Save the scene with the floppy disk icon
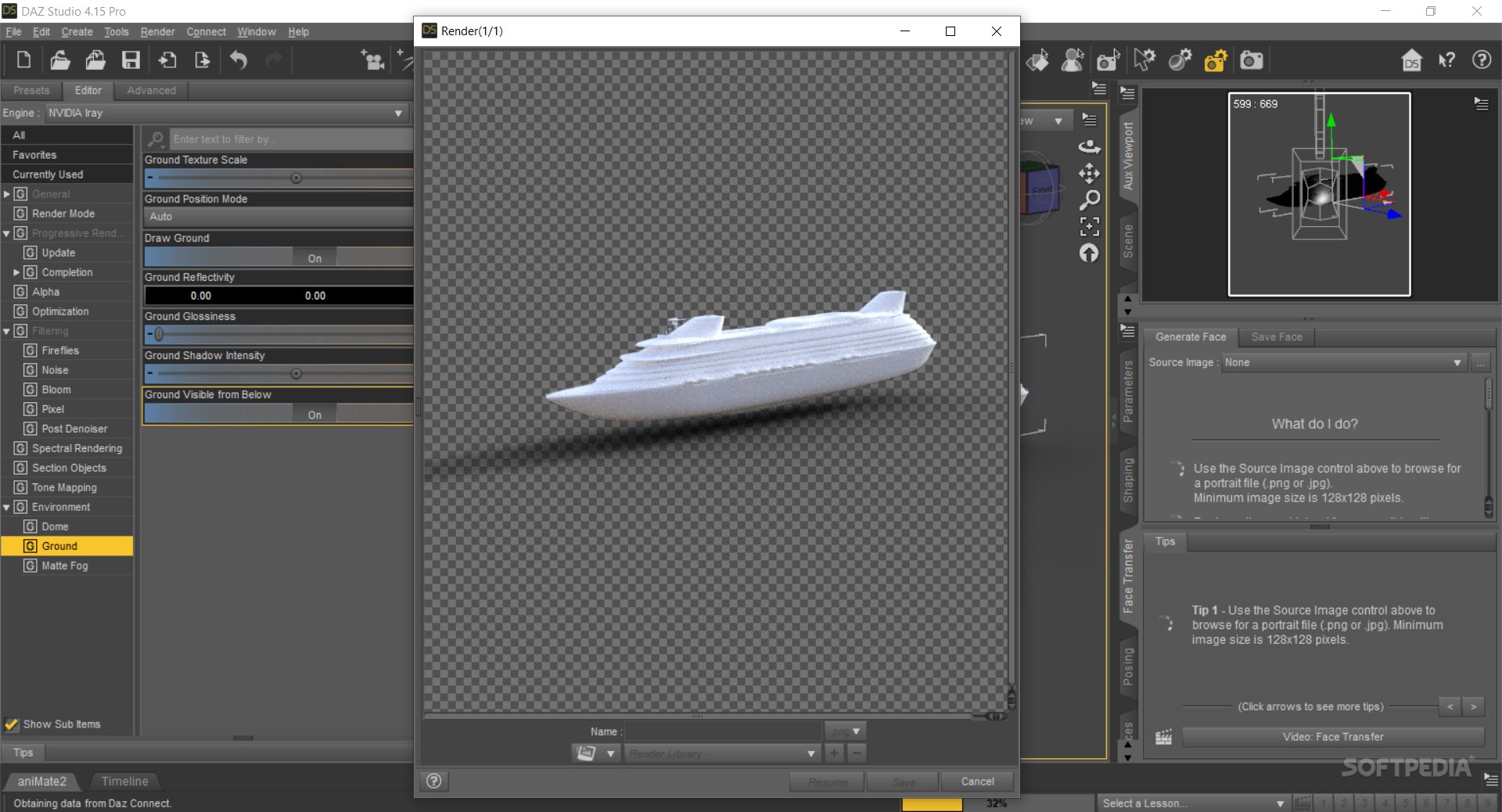The height and width of the screenshot is (812, 1502). (x=131, y=60)
